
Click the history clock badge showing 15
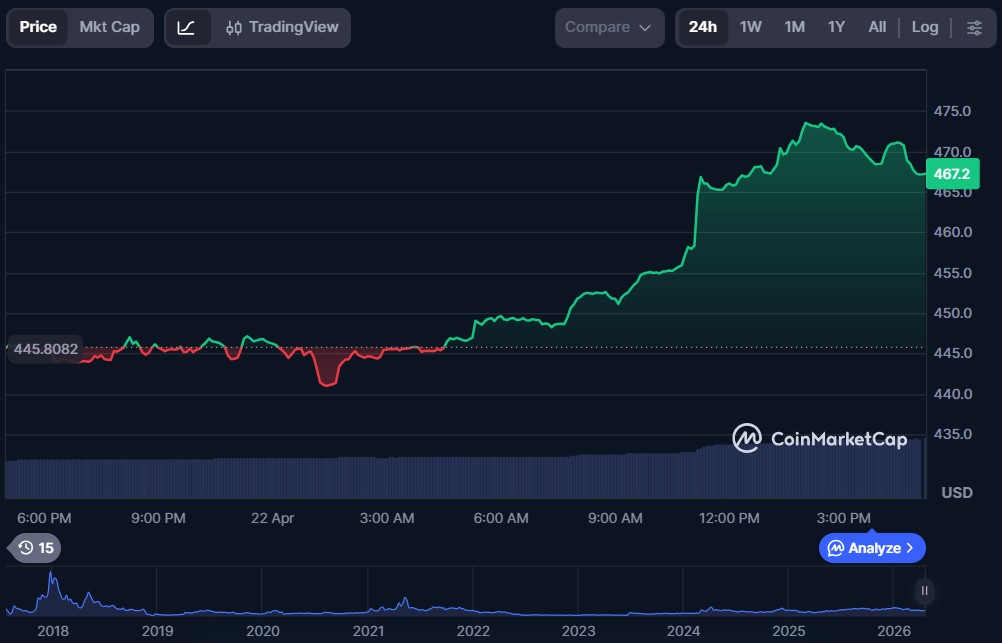[x=35, y=548]
